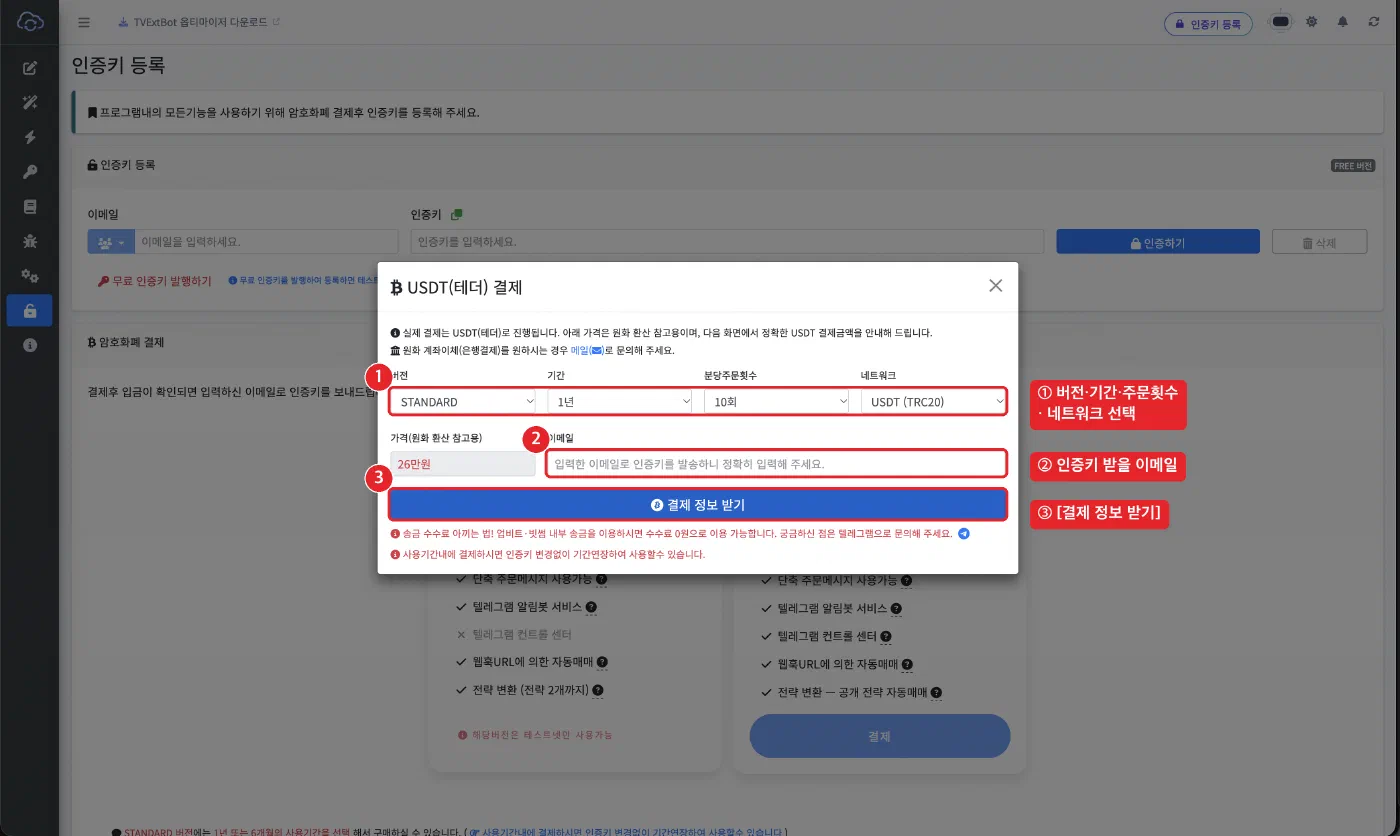This screenshot has height=836, width=1400.
Task: Click the 메일 link in the payment dialog
Action: pyautogui.click(x=586, y=351)
